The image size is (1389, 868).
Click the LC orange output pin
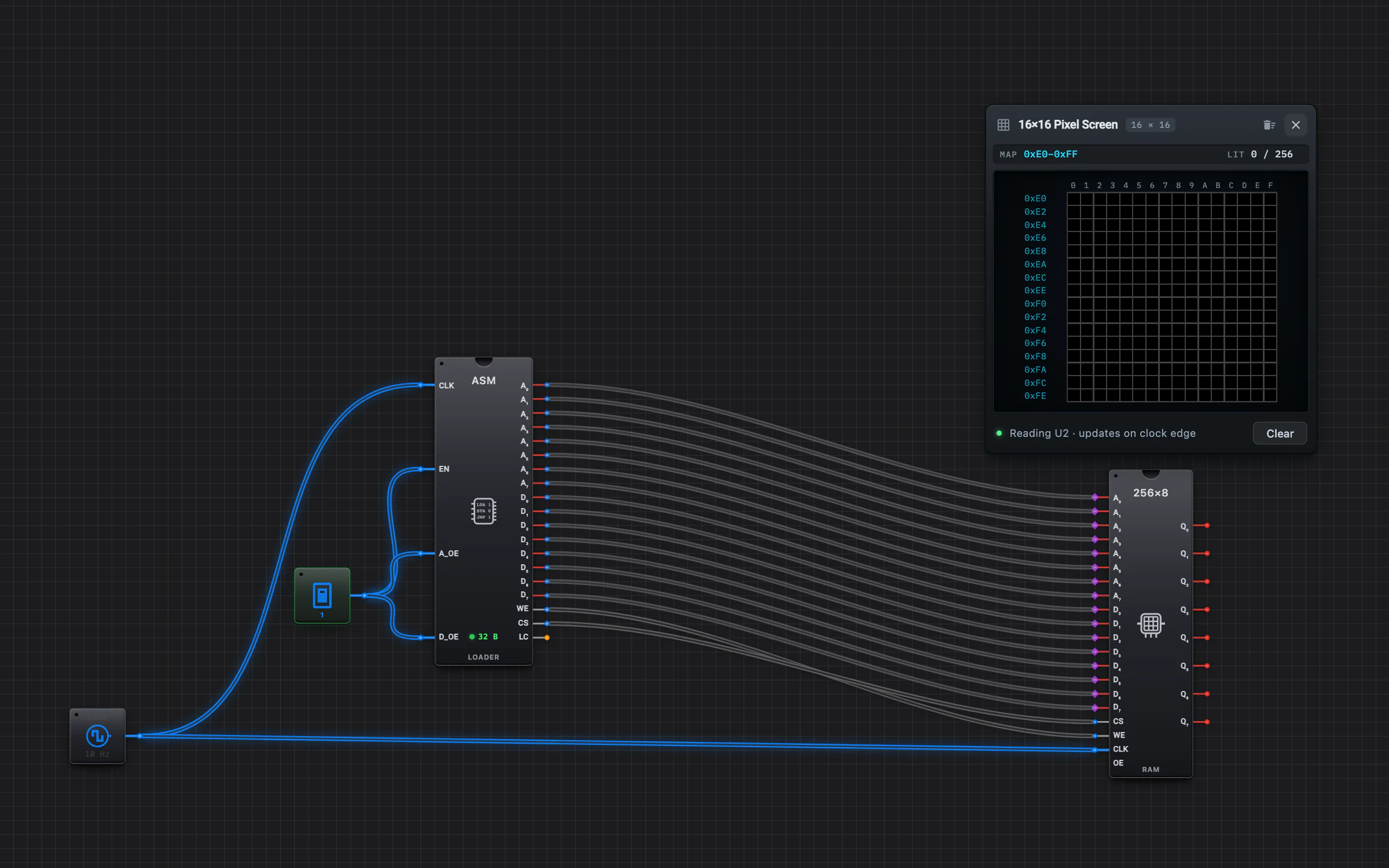[x=546, y=637]
